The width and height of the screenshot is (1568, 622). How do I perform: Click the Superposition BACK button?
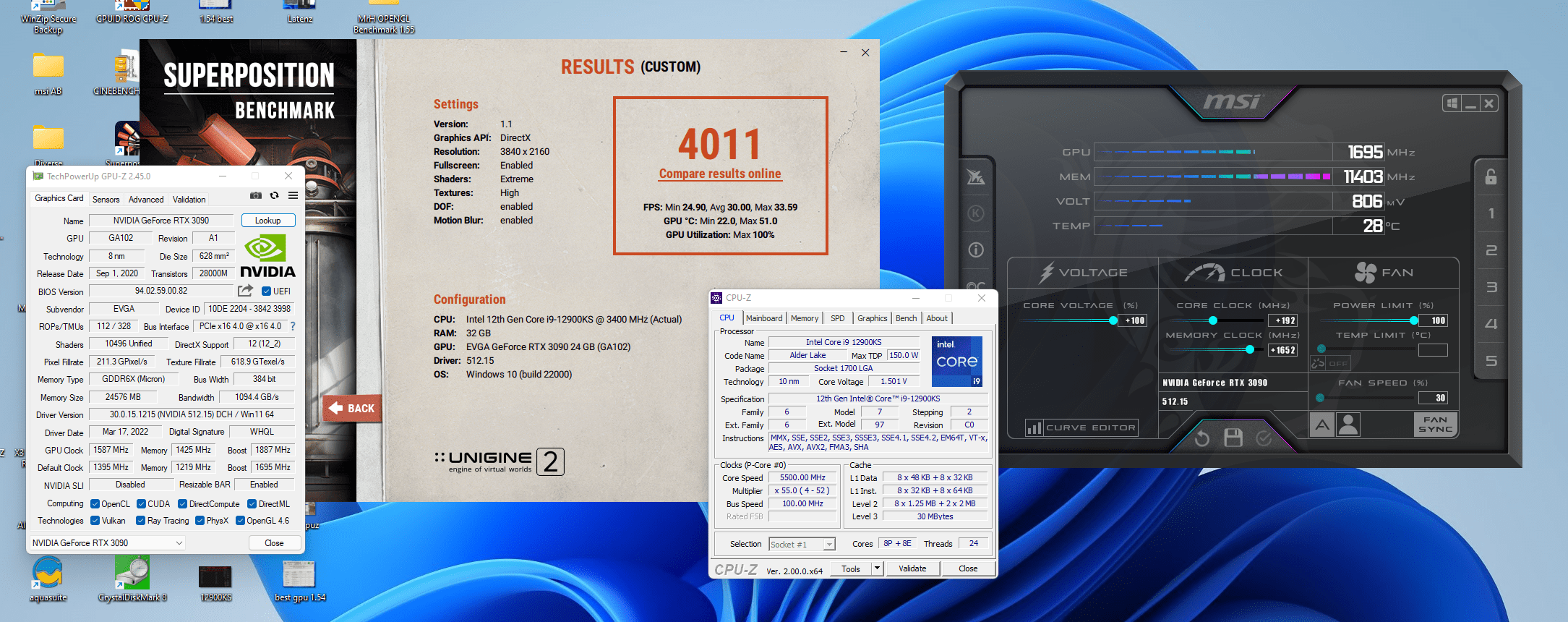tap(353, 409)
